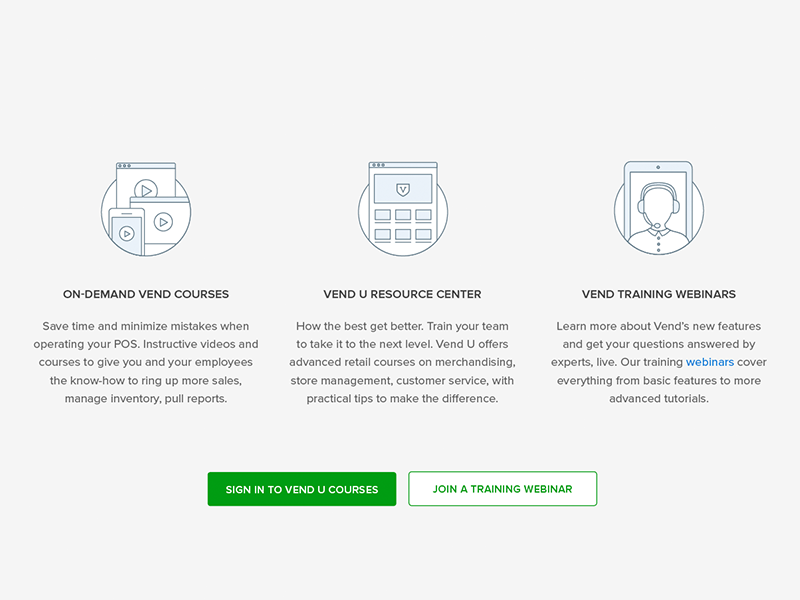Click Sign In To Vend U Courses button
This screenshot has height=600, width=800.
(302, 489)
